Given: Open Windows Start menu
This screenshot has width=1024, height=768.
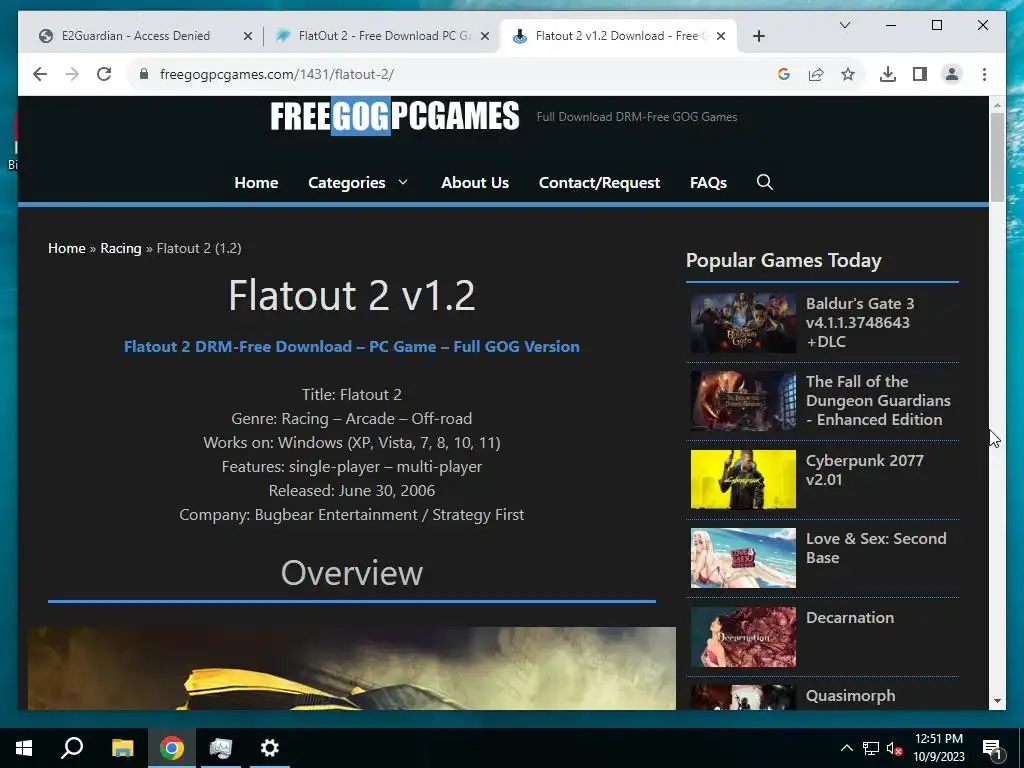Looking at the screenshot, I should (24, 748).
